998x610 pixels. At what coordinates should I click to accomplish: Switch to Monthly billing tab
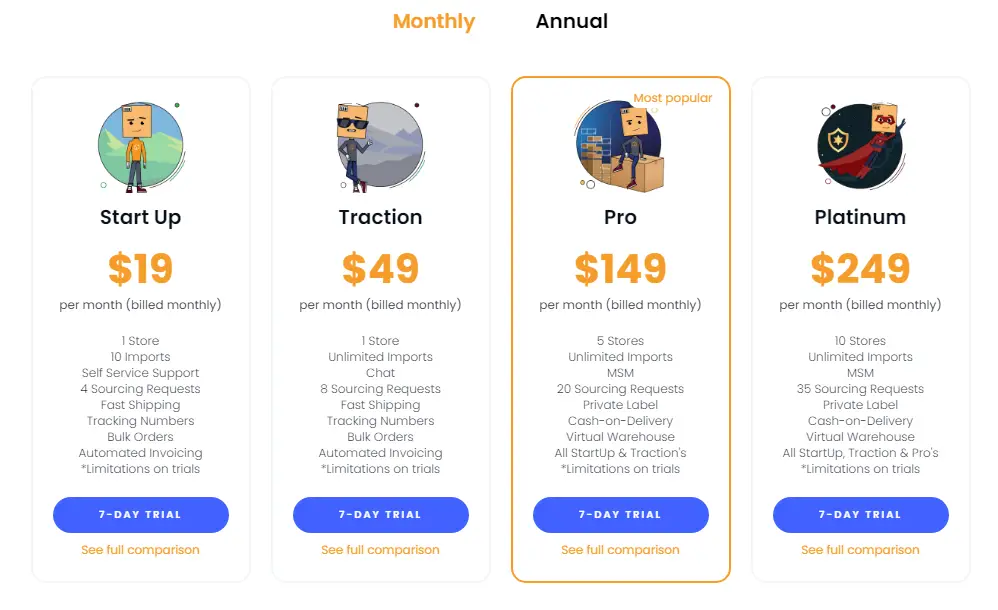434,21
